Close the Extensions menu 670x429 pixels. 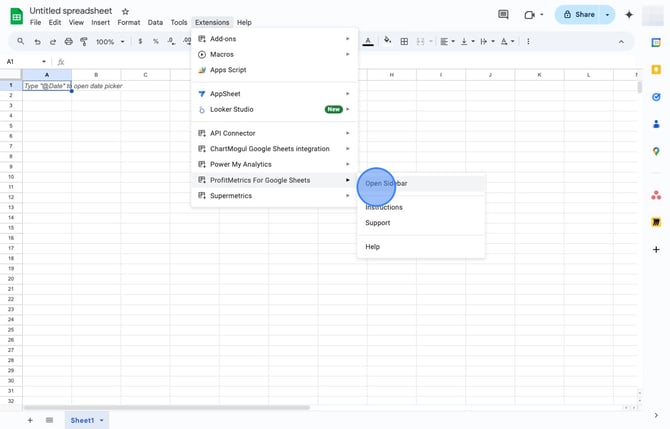pos(212,22)
